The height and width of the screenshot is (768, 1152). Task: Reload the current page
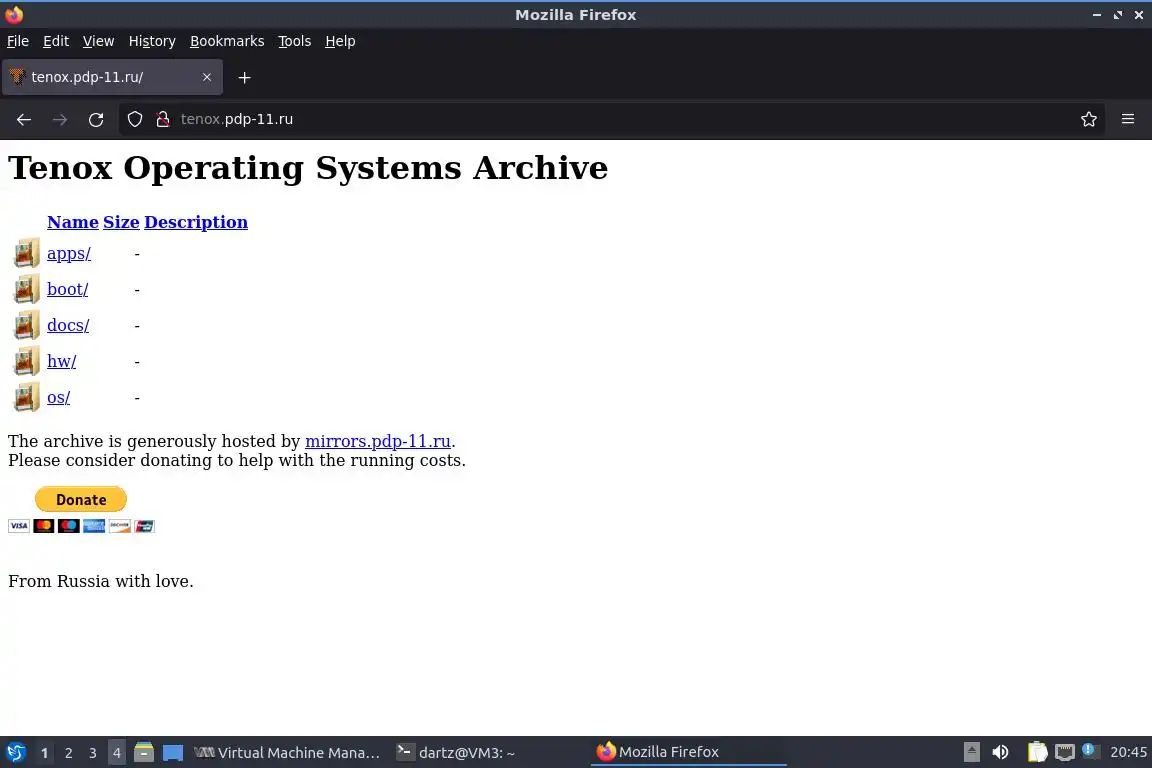[x=96, y=119]
